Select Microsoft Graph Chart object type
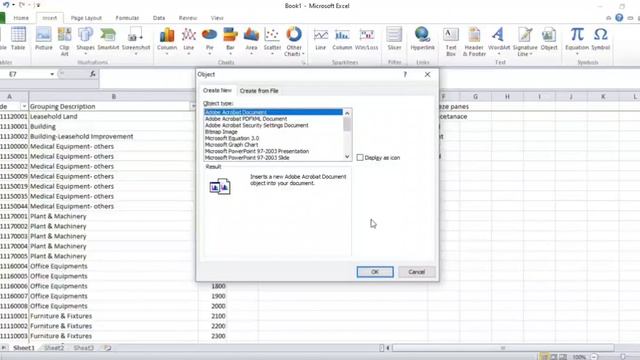Screen dimensions: 640x360 [273, 144]
